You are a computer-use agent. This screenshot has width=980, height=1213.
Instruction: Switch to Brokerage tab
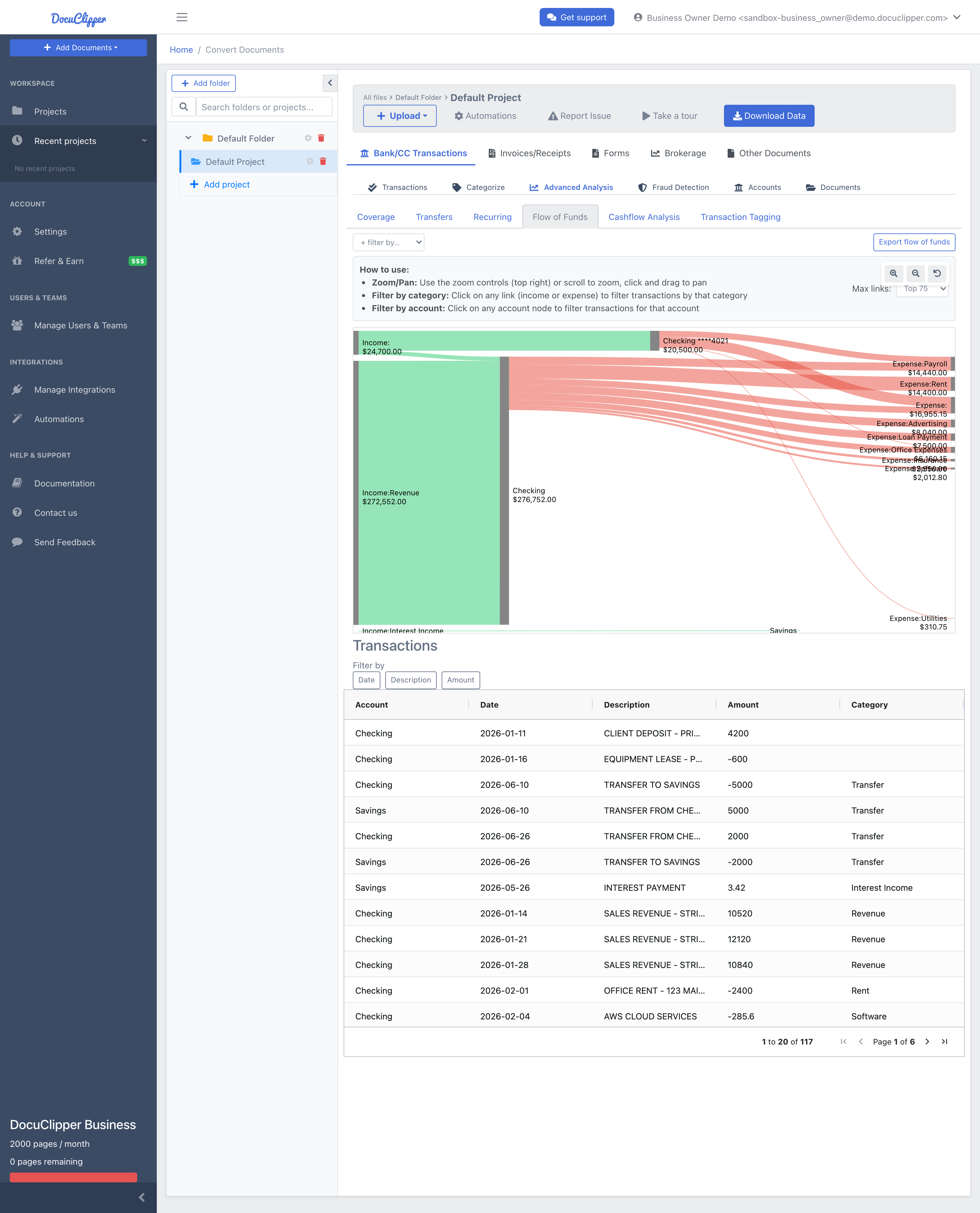point(679,153)
